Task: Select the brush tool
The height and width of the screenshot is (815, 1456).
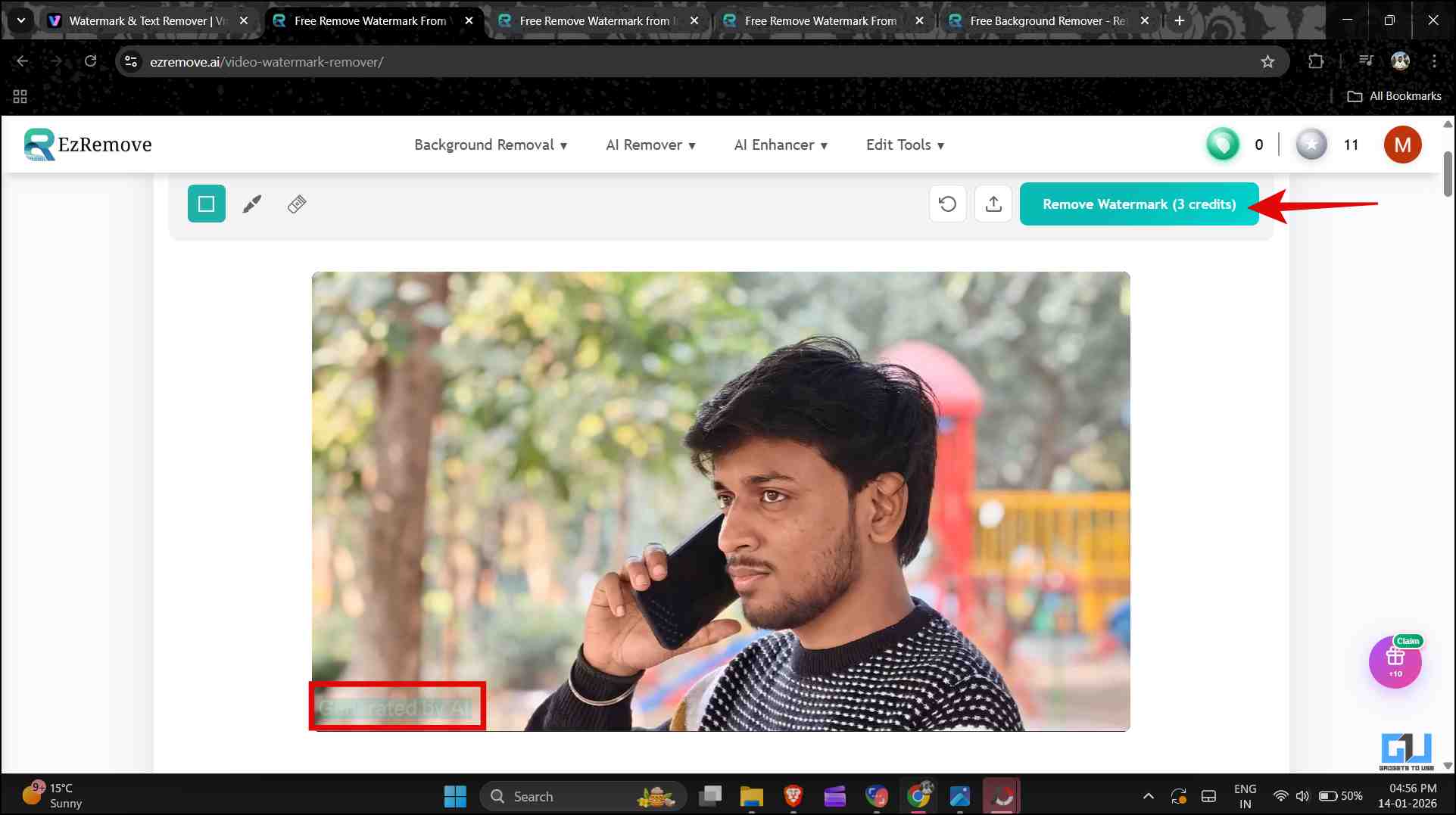Action: tap(251, 204)
